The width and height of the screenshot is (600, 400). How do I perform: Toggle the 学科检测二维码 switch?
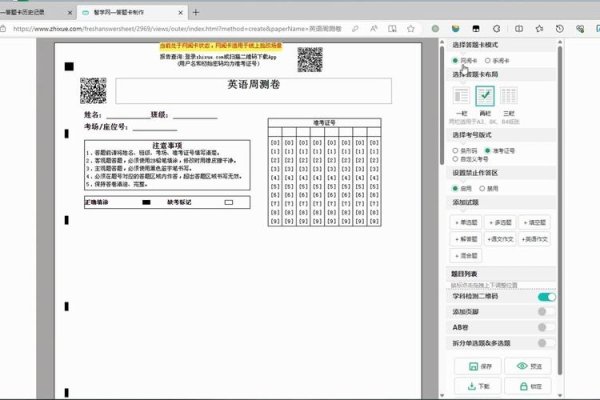coord(546,297)
